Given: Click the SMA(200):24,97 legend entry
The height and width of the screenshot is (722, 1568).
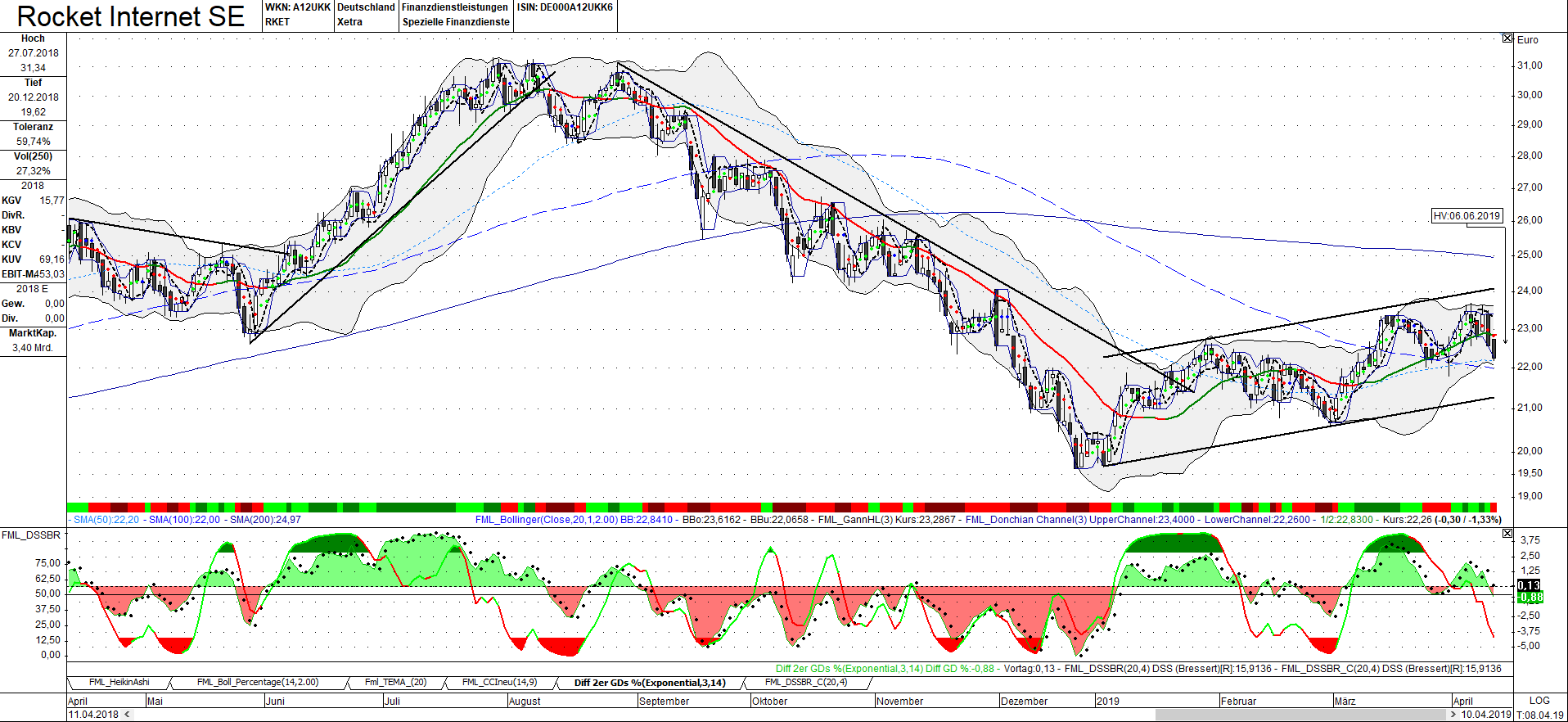Looking at the screenshot, I should coord(265,520).
